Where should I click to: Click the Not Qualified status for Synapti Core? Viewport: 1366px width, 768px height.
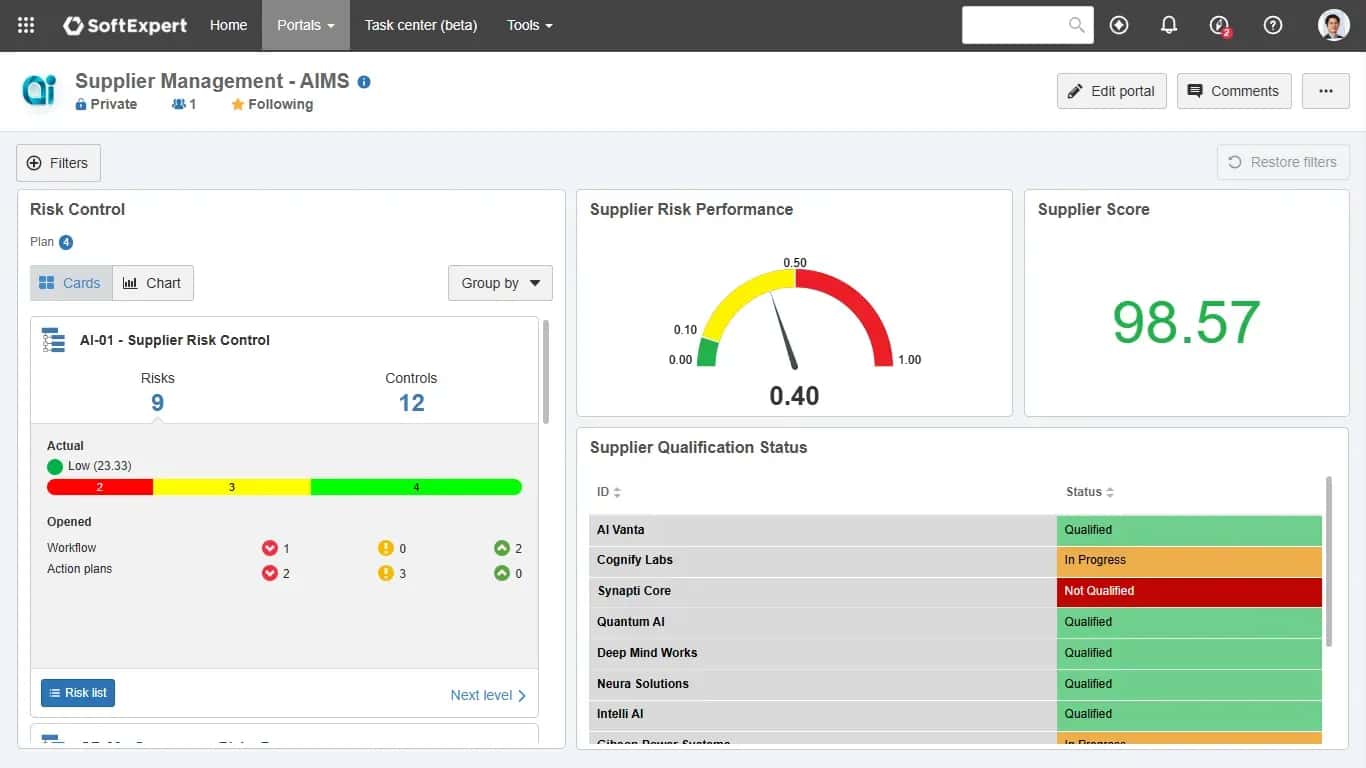pyautogui.click(x=1189, y=591)
